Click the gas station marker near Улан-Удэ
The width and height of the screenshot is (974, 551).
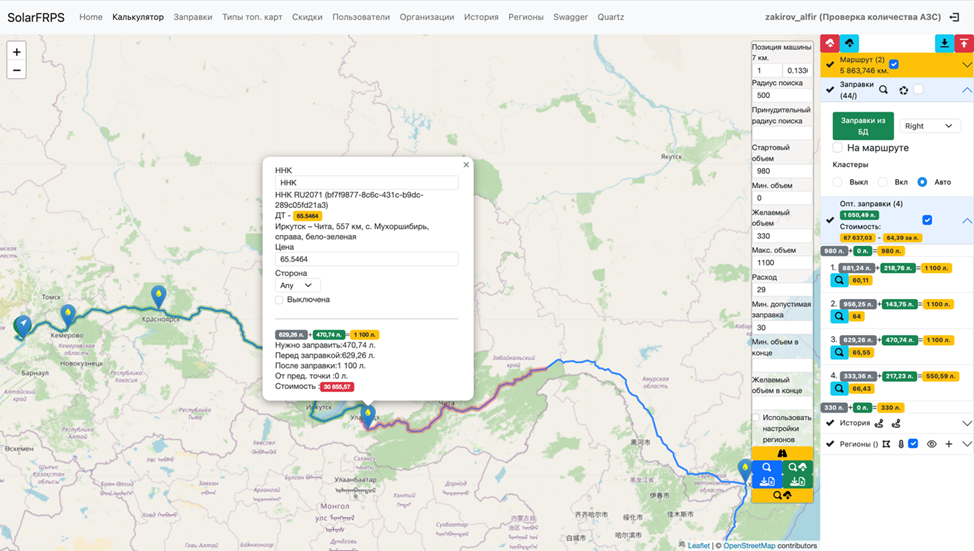click(x=368, y=416)
